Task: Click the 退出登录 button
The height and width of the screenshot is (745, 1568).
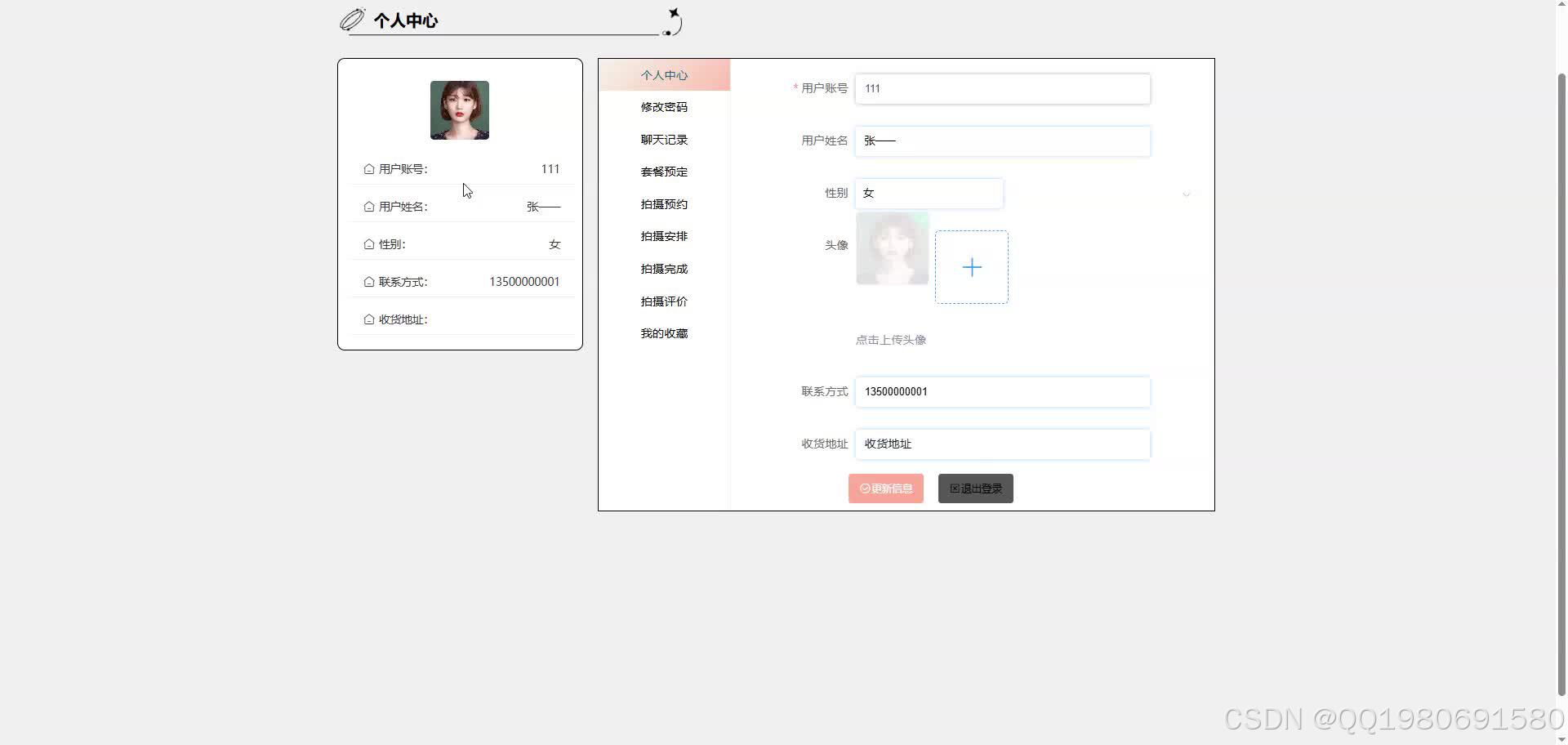Action: tap(974, 488)
